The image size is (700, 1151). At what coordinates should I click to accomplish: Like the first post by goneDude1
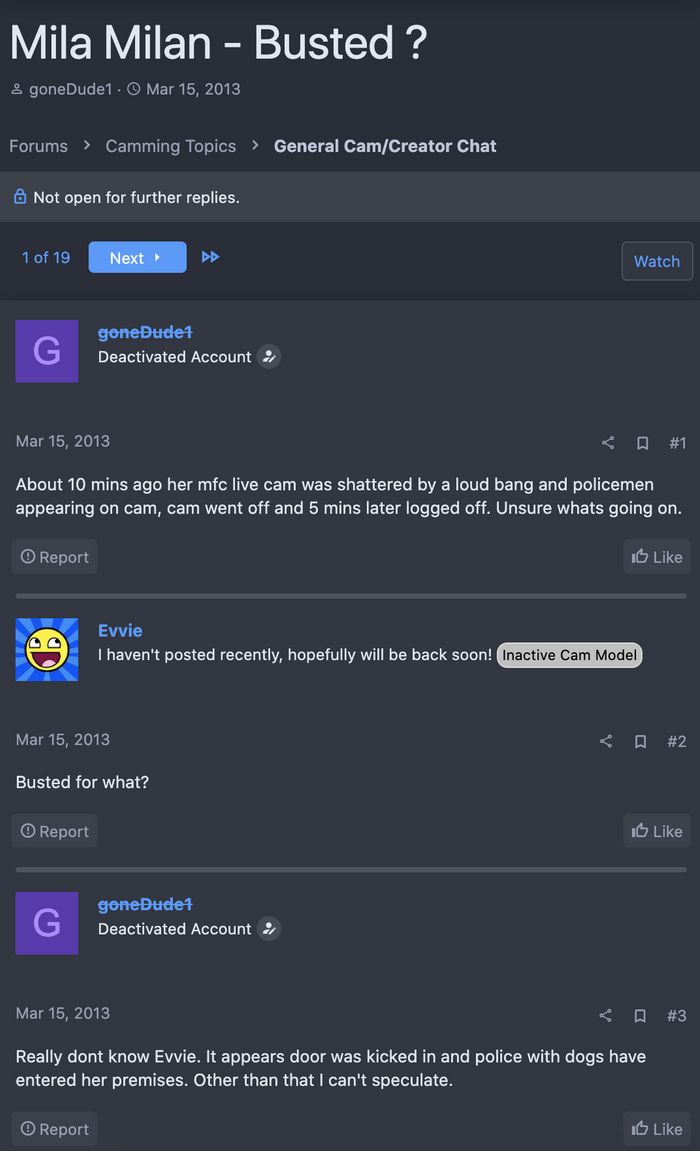[657, 557]
